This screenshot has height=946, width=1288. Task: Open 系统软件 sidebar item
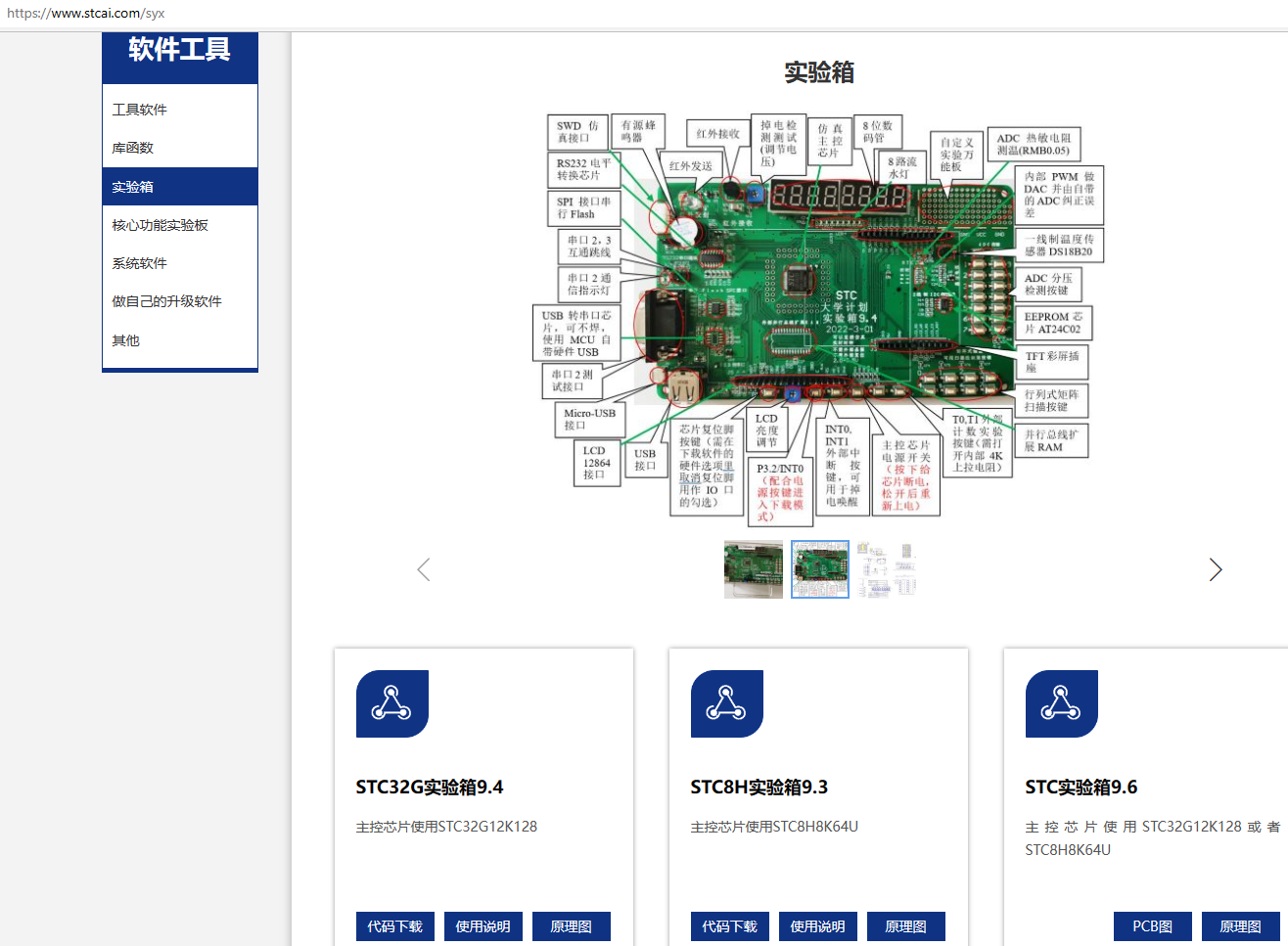tap(180, 263)
